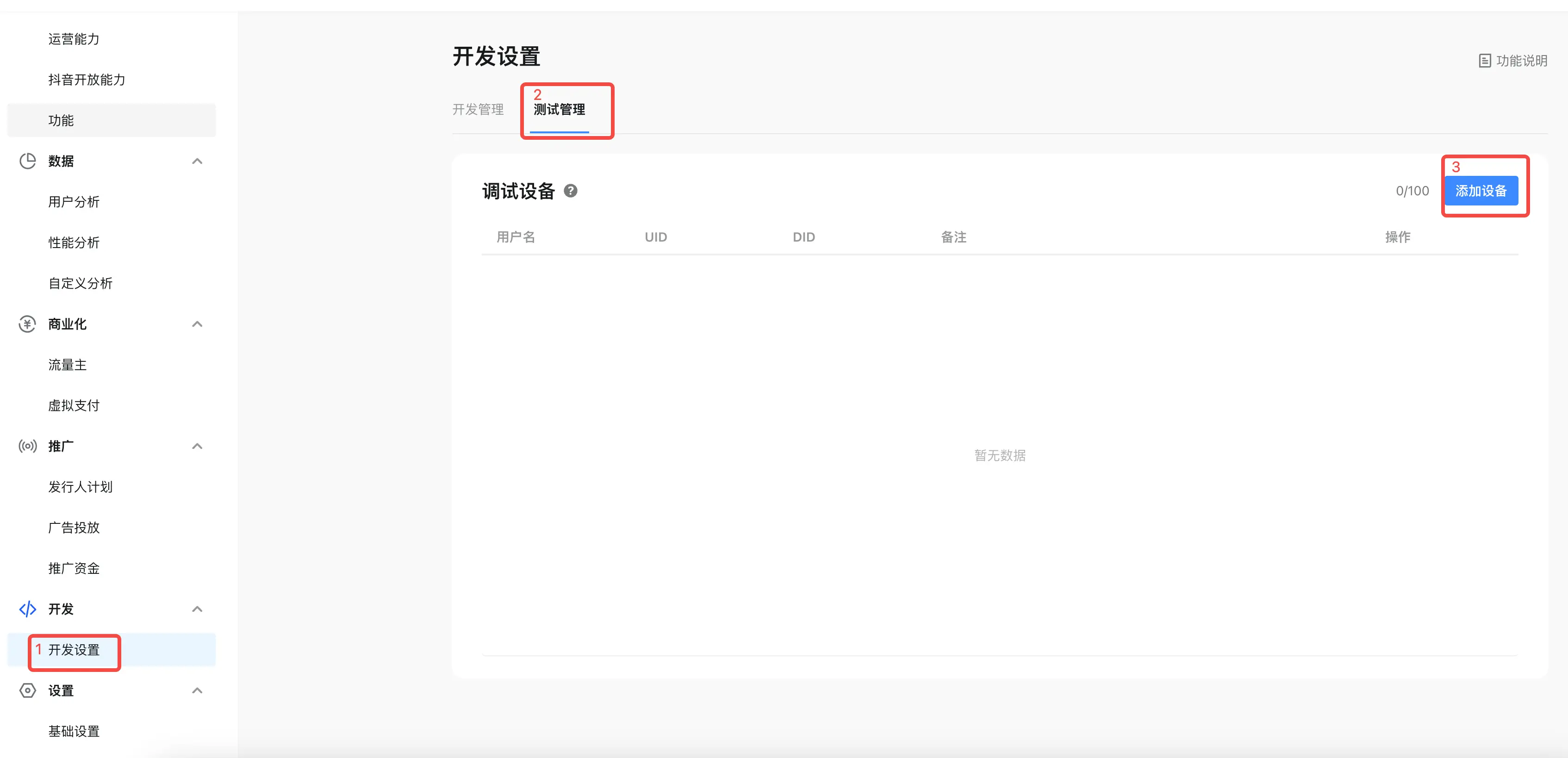The height and width of the screenshot is (758, 1568).
Task: Select the 功能 sidebar item
Action: coord(112,121)
